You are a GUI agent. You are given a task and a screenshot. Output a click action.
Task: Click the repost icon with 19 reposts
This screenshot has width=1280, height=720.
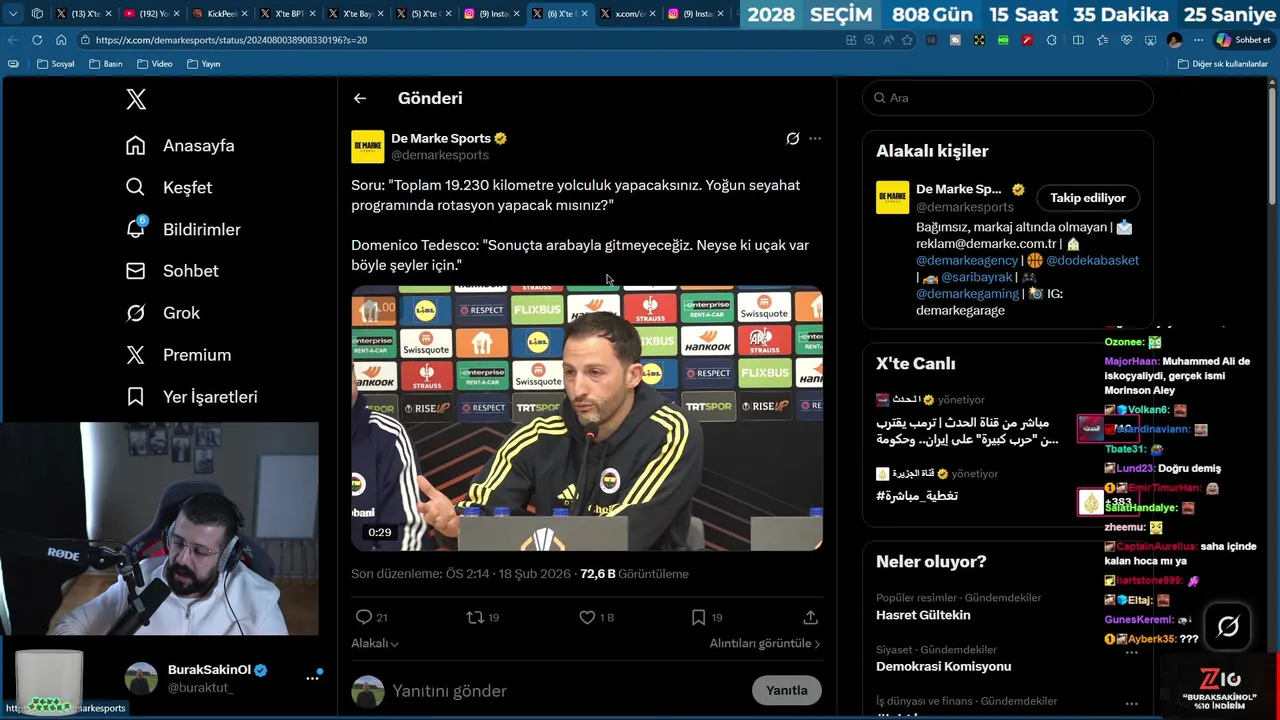475,617
